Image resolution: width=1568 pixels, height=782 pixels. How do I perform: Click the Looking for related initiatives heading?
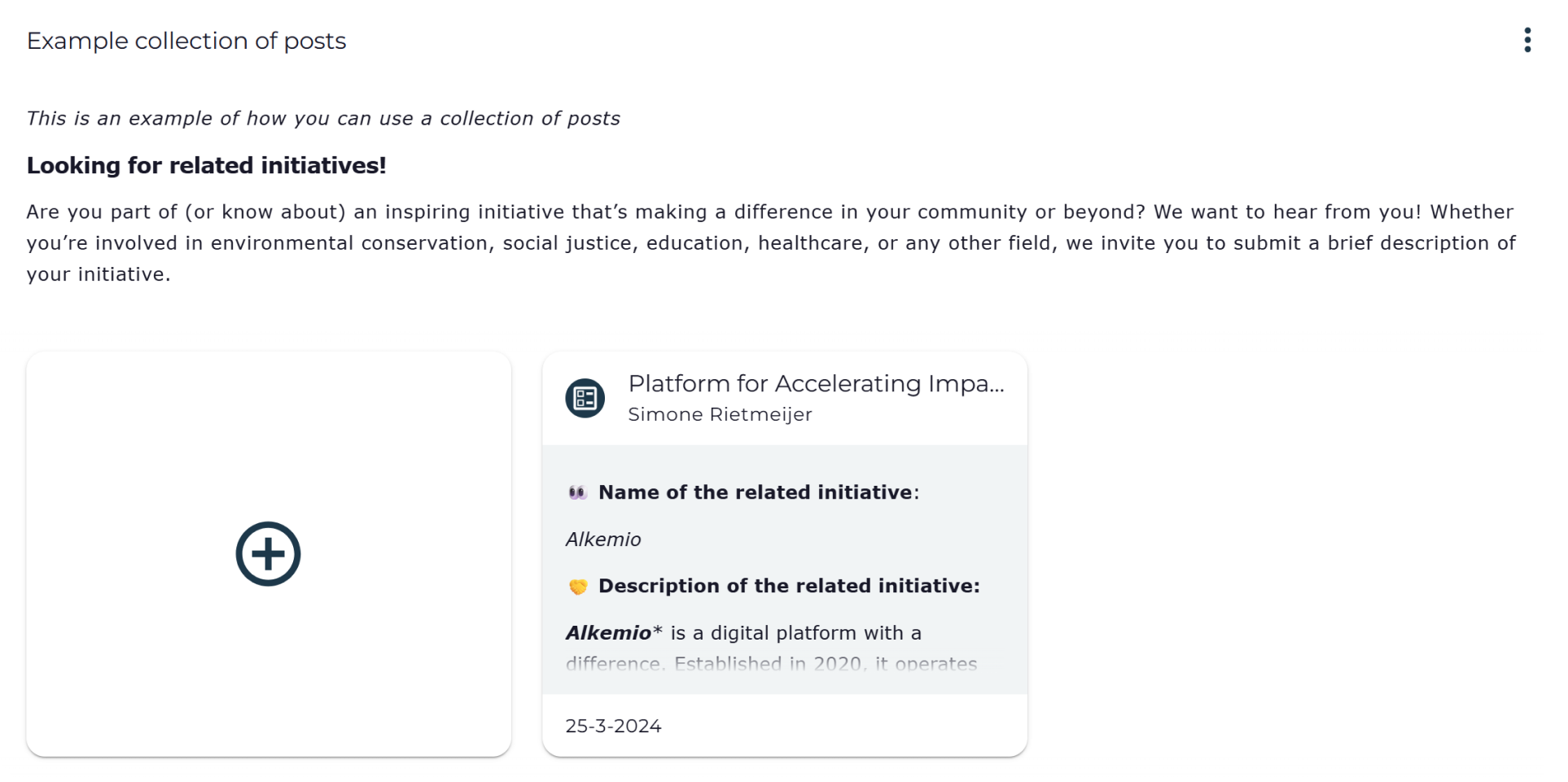click(x=206, y=165)
